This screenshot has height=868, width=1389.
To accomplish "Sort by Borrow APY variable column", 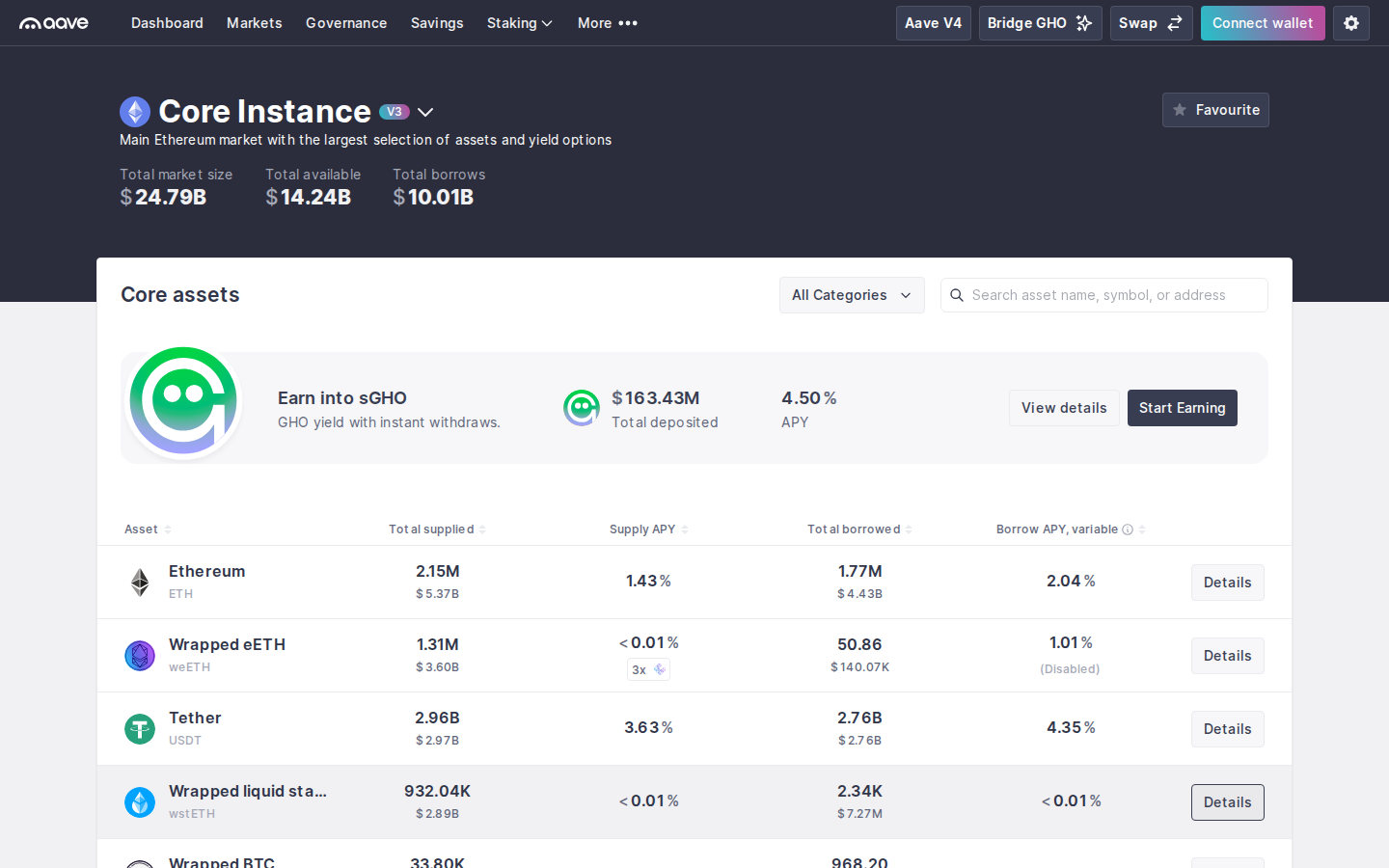I will coord(1071,529).
